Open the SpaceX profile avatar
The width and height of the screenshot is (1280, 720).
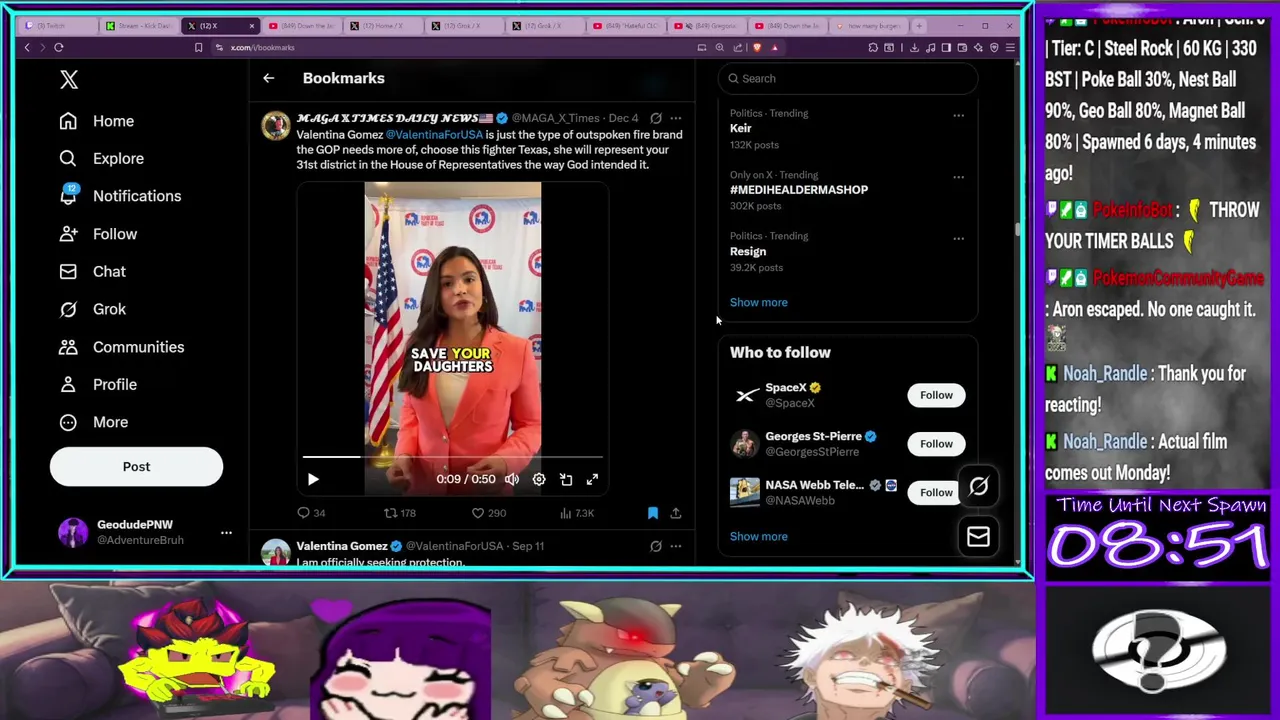(745, 395)
